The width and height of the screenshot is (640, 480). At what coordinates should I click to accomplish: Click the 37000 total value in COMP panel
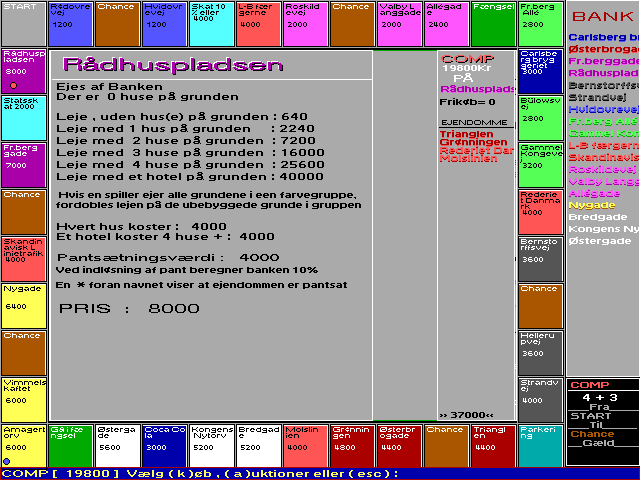coord(467,415)
